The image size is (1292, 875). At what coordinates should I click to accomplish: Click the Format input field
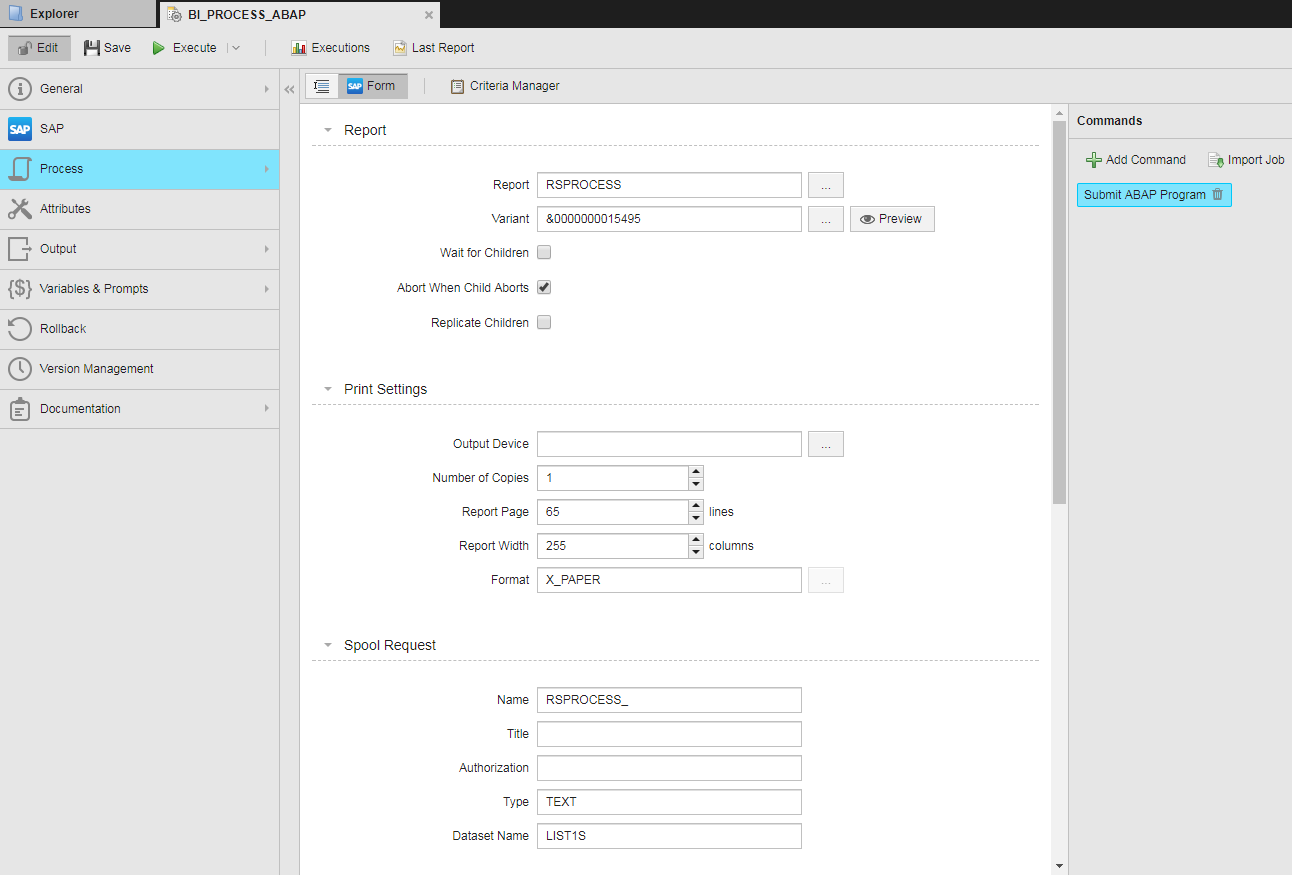pos(669,580)
